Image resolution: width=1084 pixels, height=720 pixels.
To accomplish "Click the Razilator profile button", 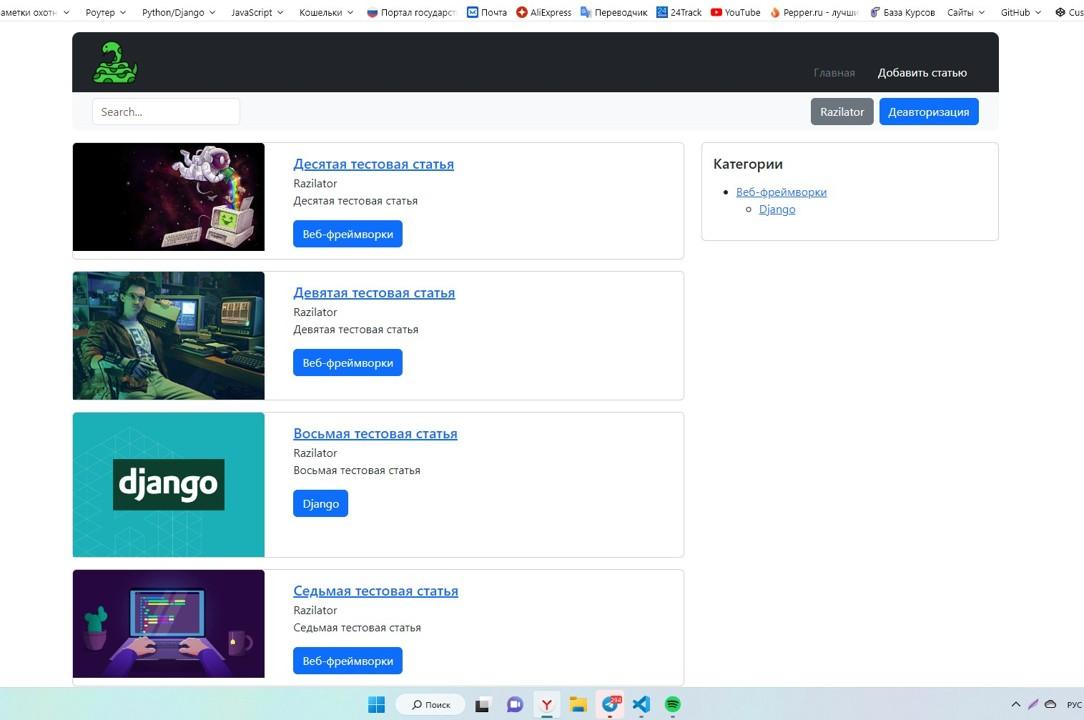I will click(842, 111).
